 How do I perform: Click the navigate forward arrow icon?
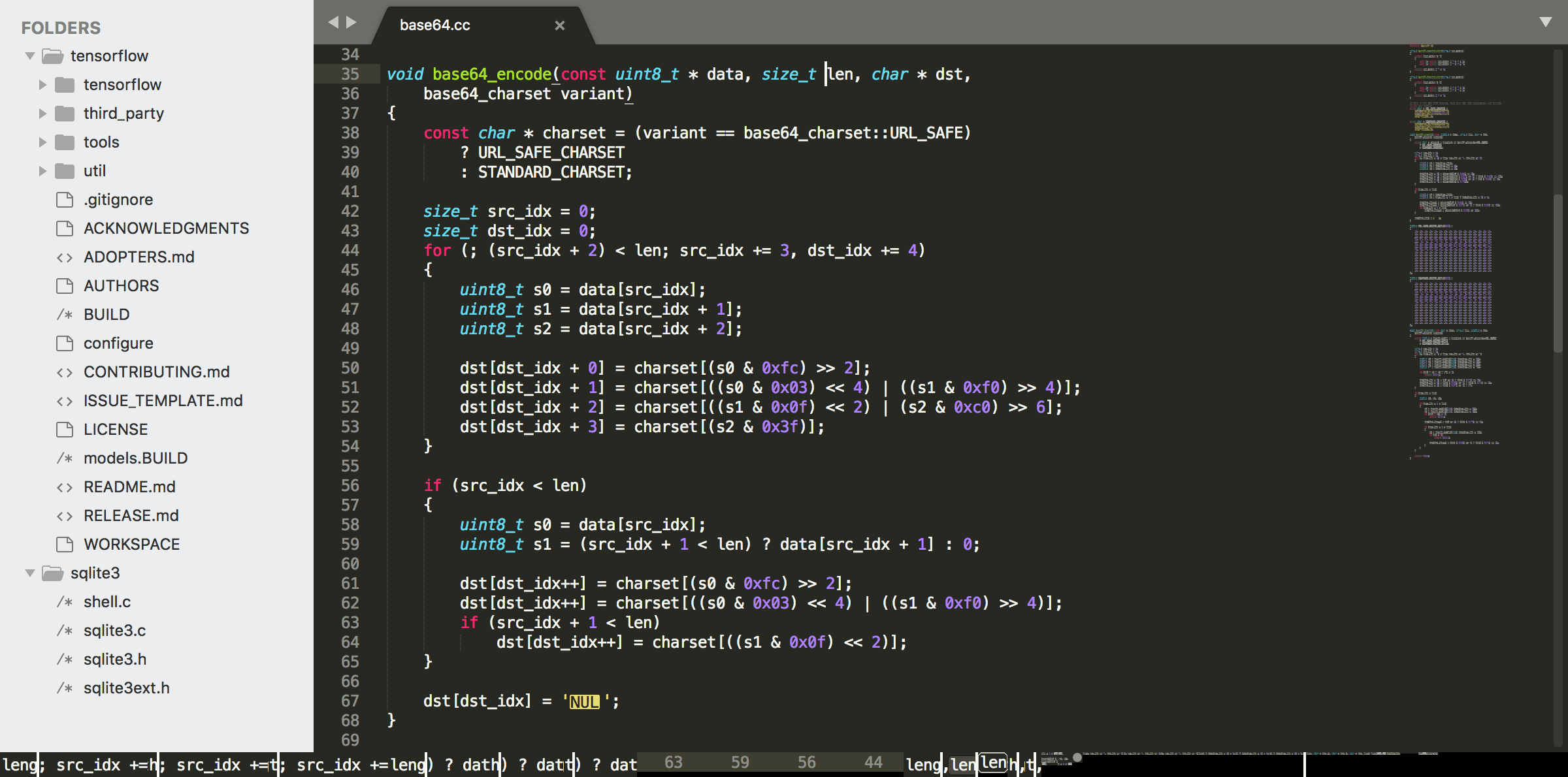tap(350, 22)
